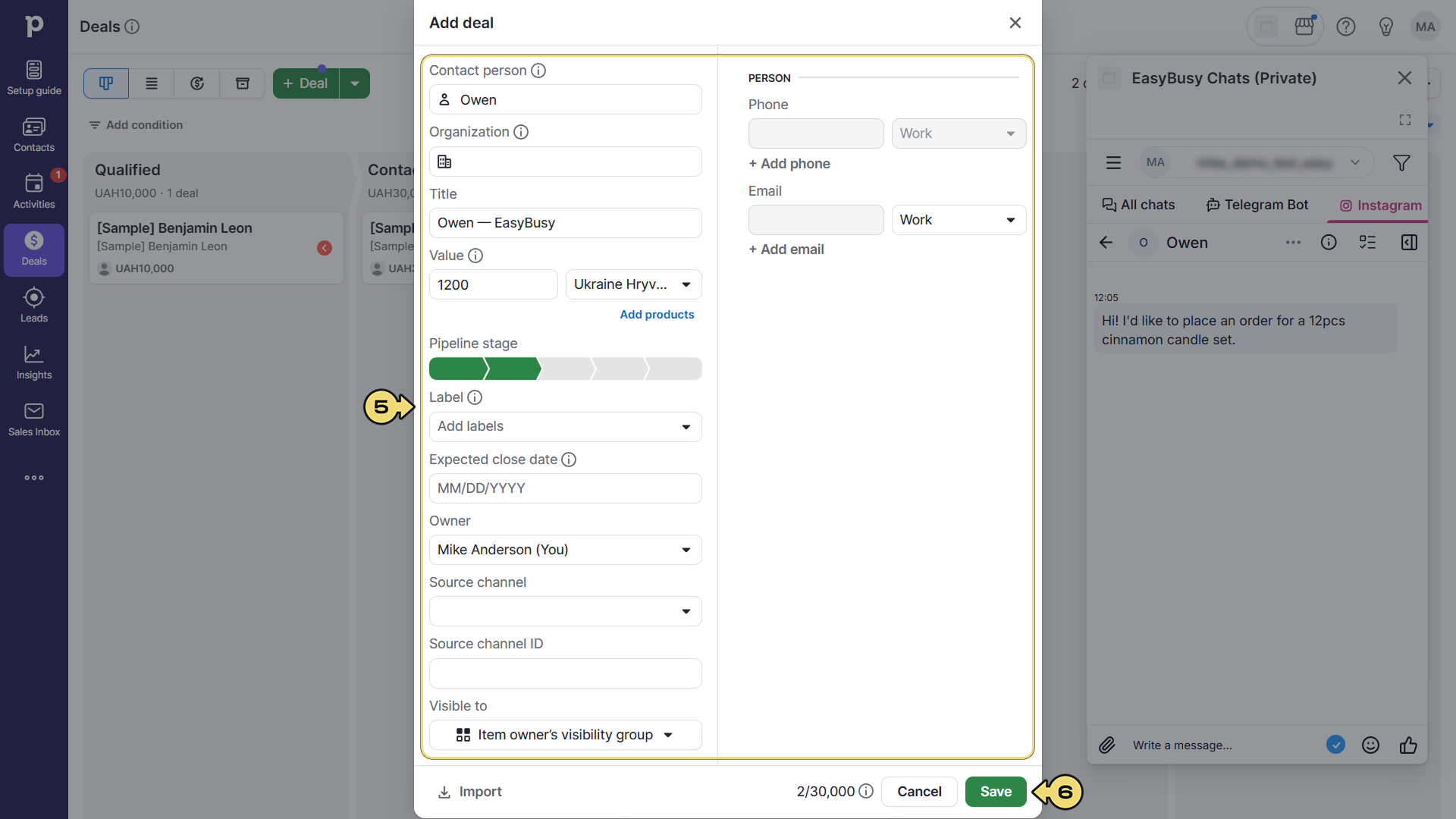Expand the Deal button arrow dropdown
This screenshot has height=819, width=1456.
[354, 83]
